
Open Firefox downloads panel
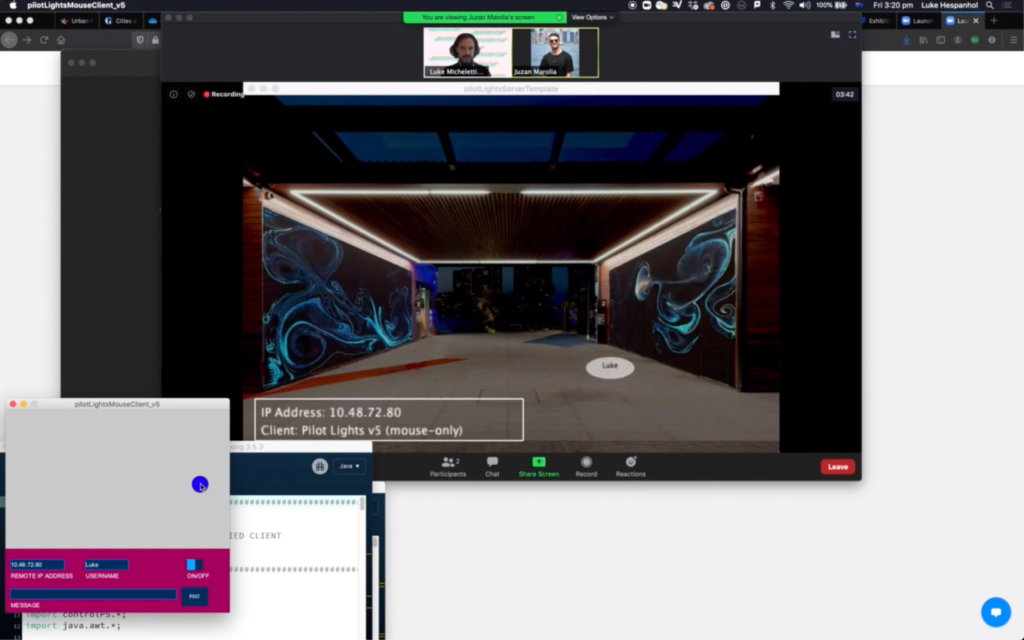point(906,40)
